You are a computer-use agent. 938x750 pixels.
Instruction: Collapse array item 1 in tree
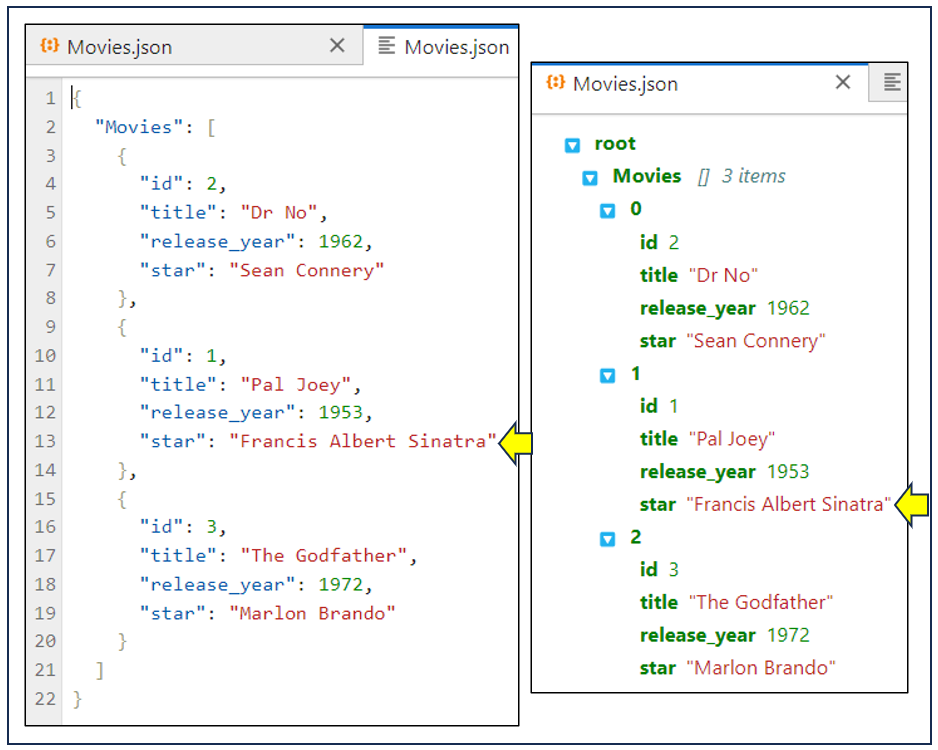click(607, 375)
